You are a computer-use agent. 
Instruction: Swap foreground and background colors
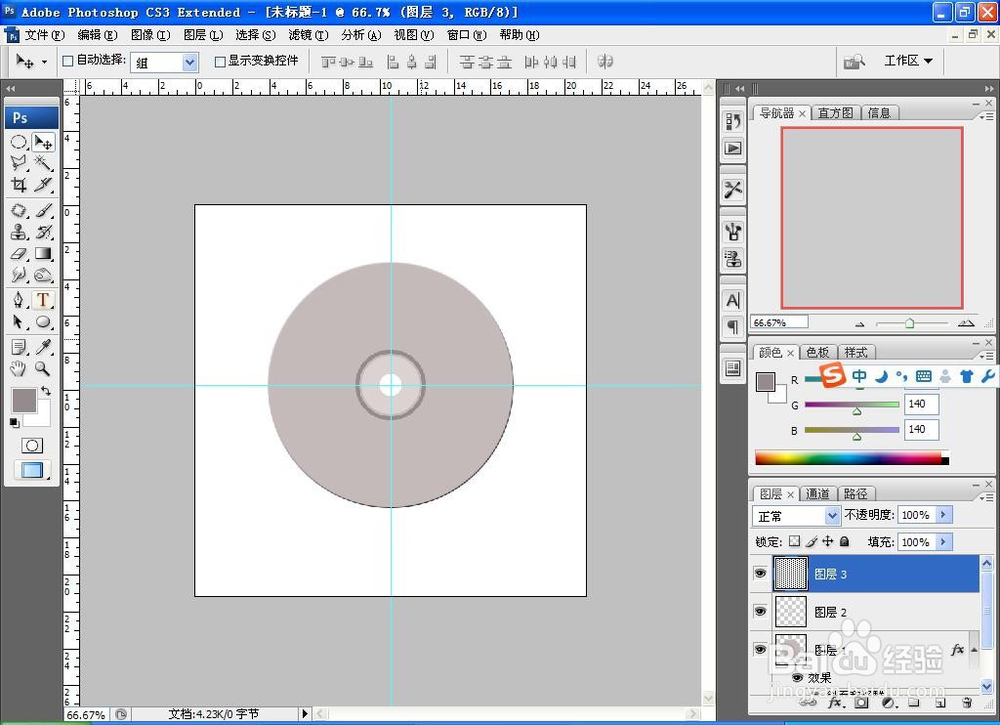coord(46,390)
